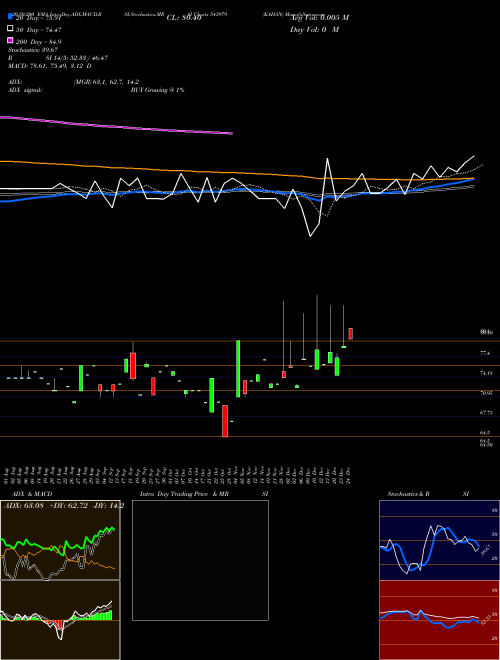This screenshot has height=660, width=500.
Task: Click the '(MGR) 63.1, 62.7, 14.2' ADX values
Action: click(106, 82)
